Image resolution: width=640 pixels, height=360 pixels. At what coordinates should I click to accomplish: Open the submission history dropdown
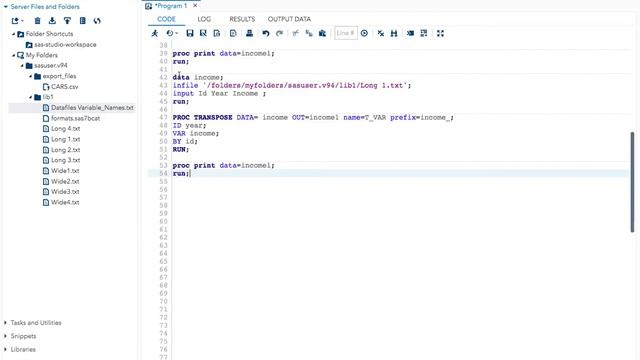[172, 33]
